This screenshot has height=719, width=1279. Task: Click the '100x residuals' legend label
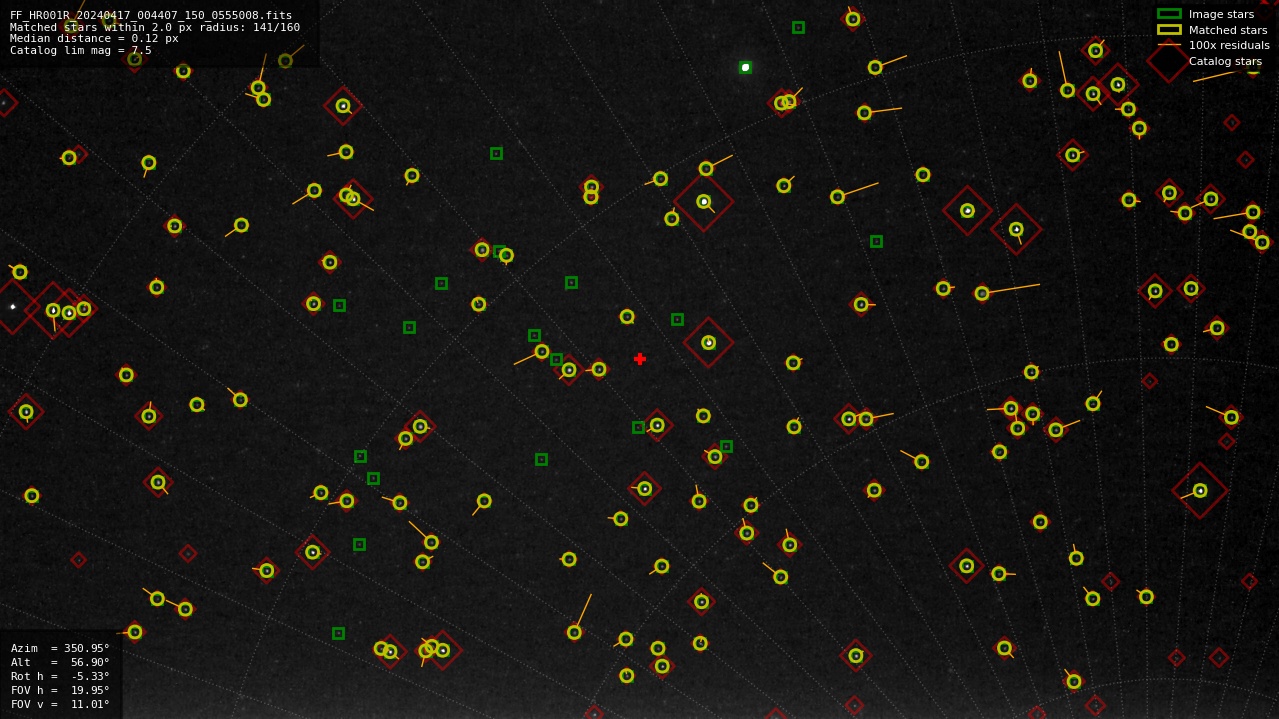coord(1229,45)
